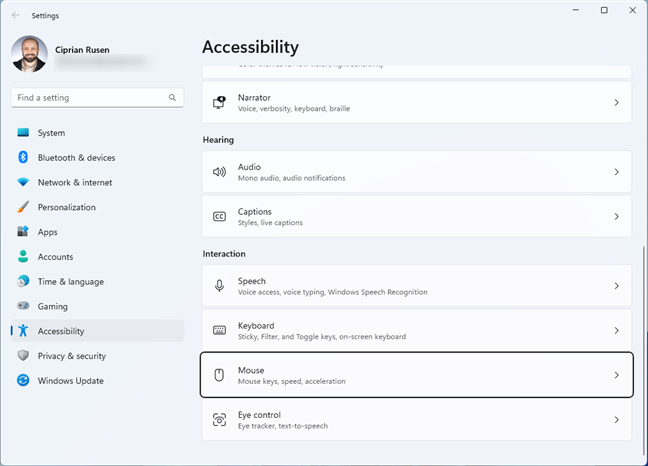Click the Interaction section heading
648x466 pixels.
click(x=224, y=254)
